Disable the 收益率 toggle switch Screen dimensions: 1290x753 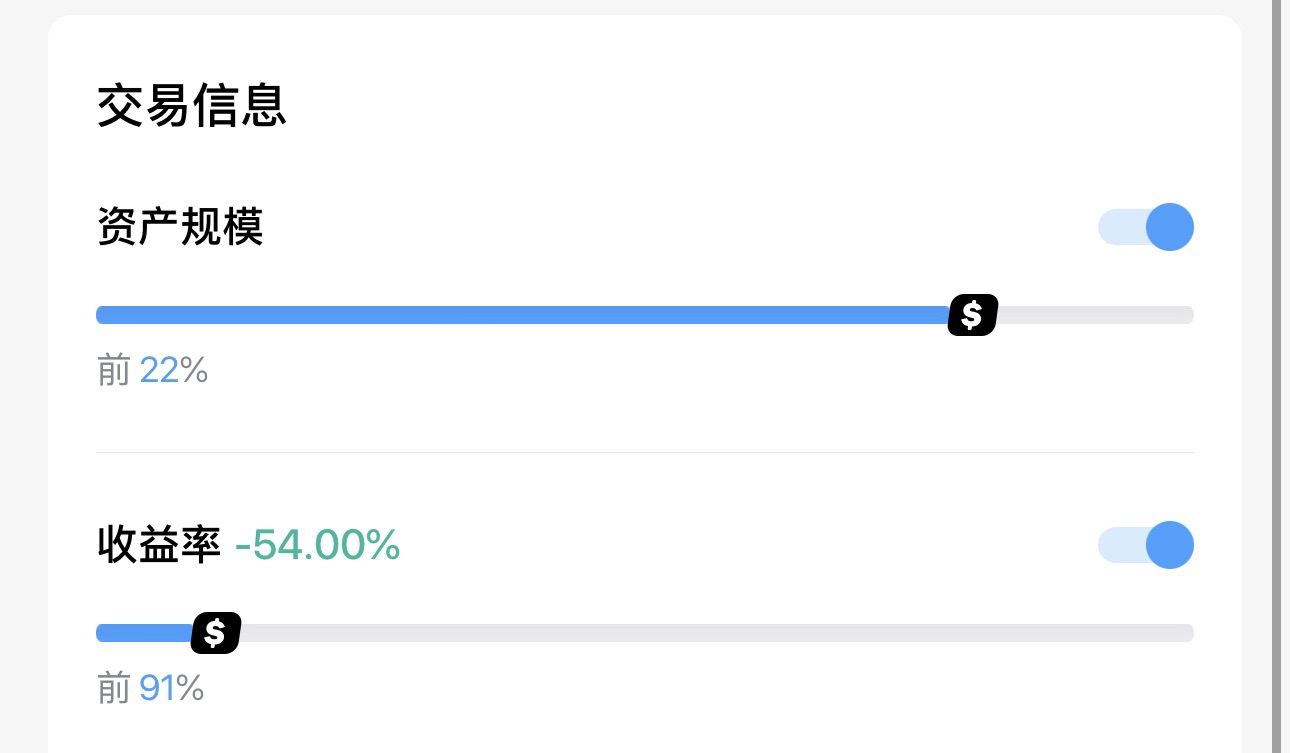[x=1146, y=545]
